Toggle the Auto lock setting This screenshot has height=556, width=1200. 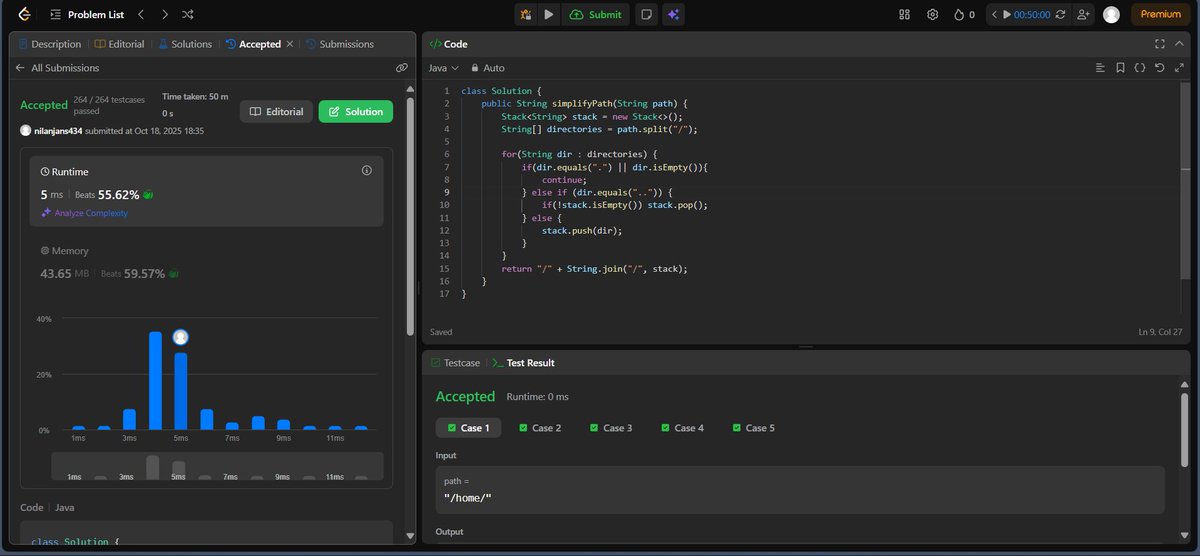488,68
